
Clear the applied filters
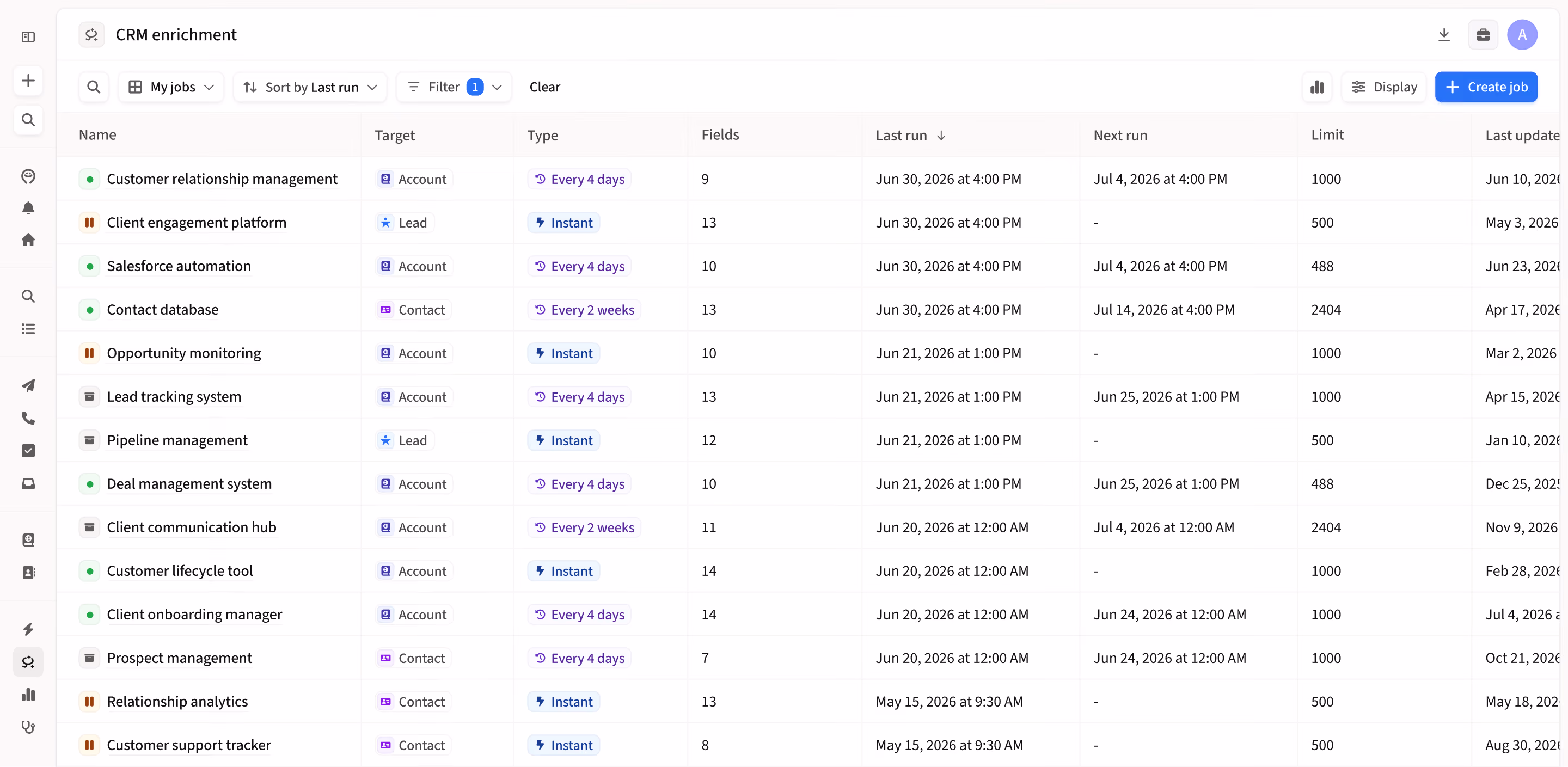coord(544,87)
